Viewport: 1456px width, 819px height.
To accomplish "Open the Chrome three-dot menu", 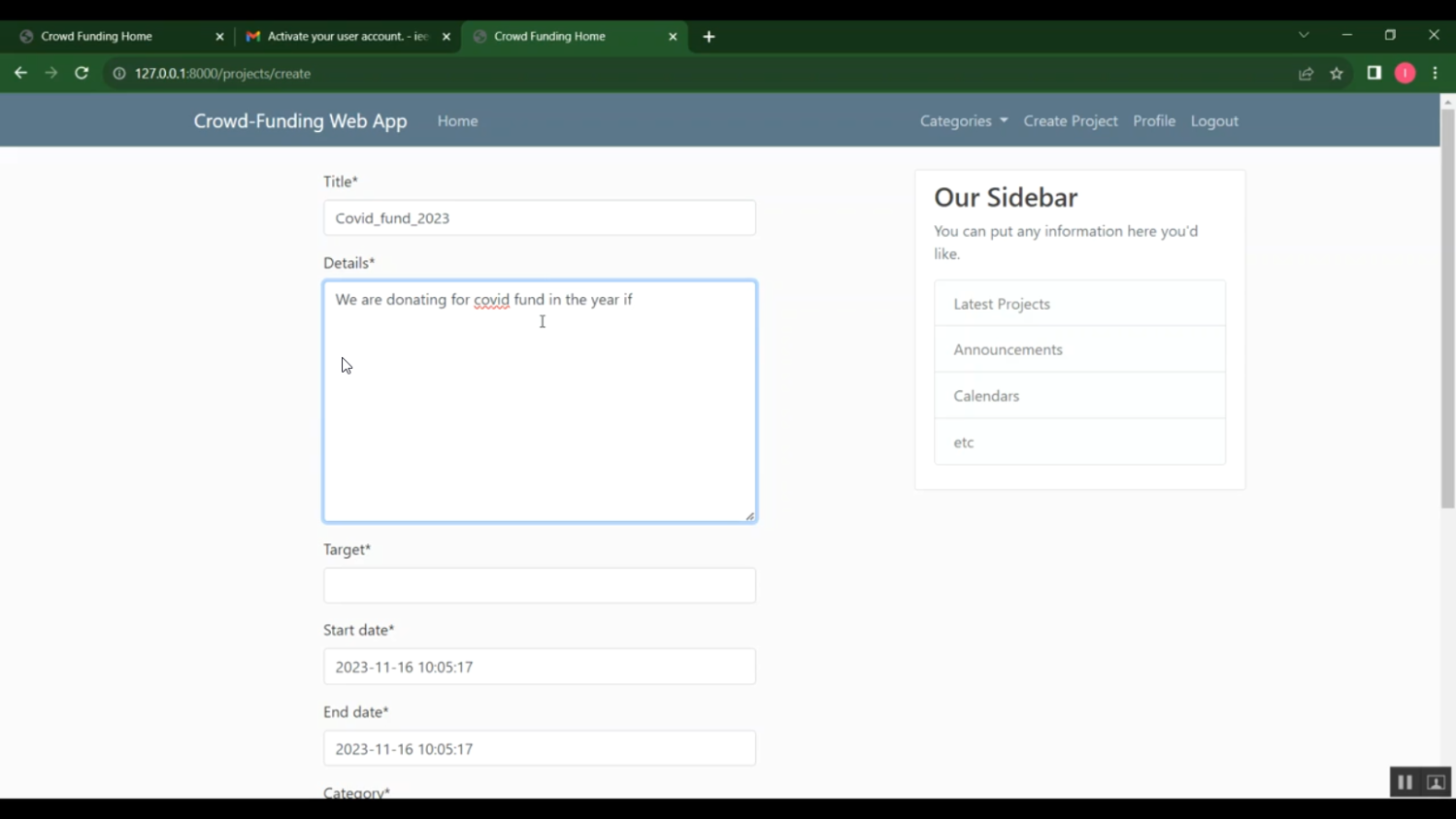I will pyautogui.click(x=1435, y=73).
